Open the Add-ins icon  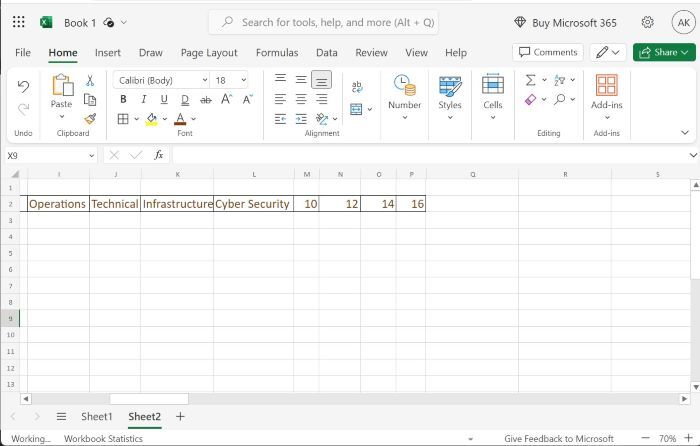[x=607, y=85]
